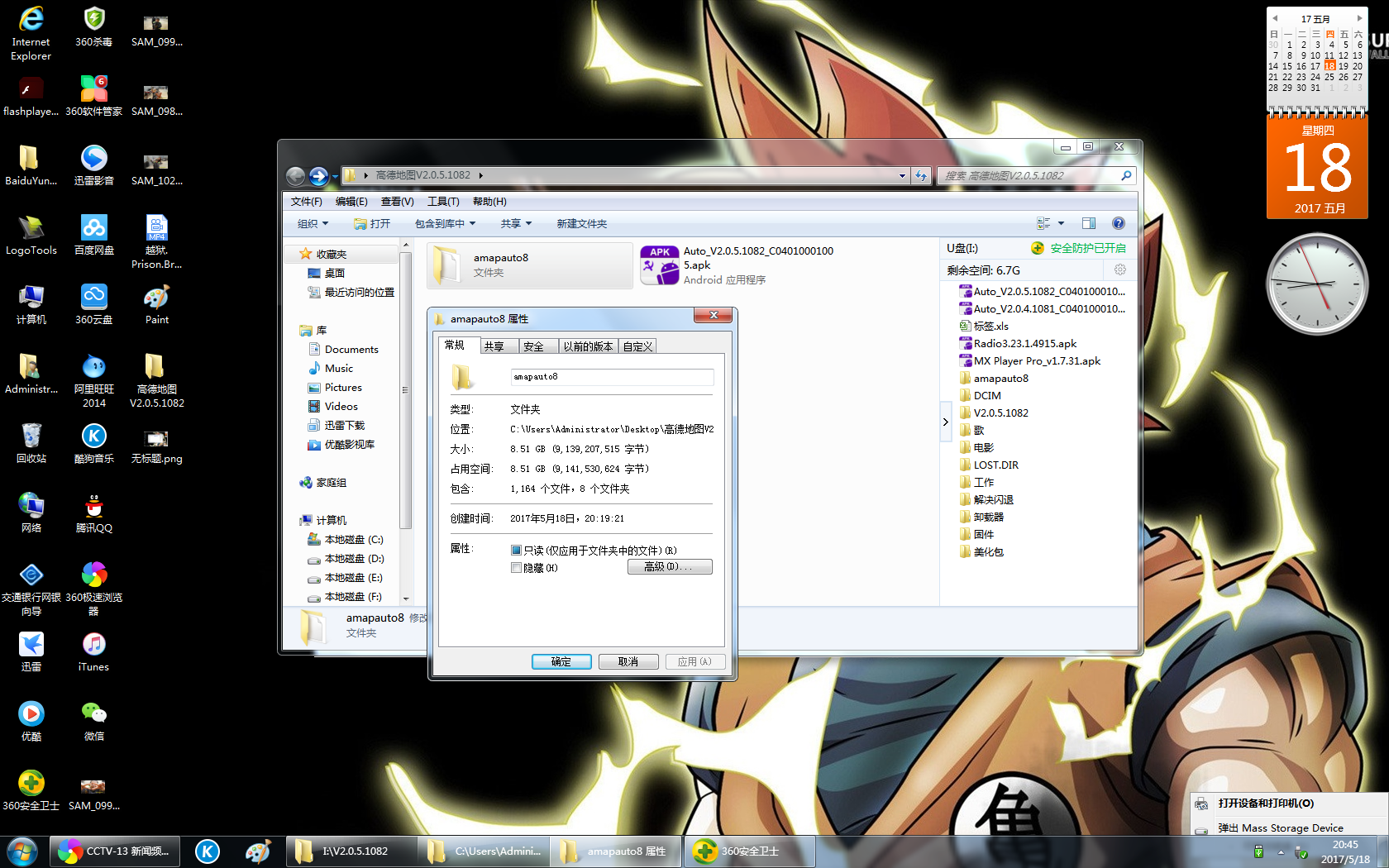Open the view options dropdown arrow
Viewport: 1389px width, 868px height.
coord(1061,223)
